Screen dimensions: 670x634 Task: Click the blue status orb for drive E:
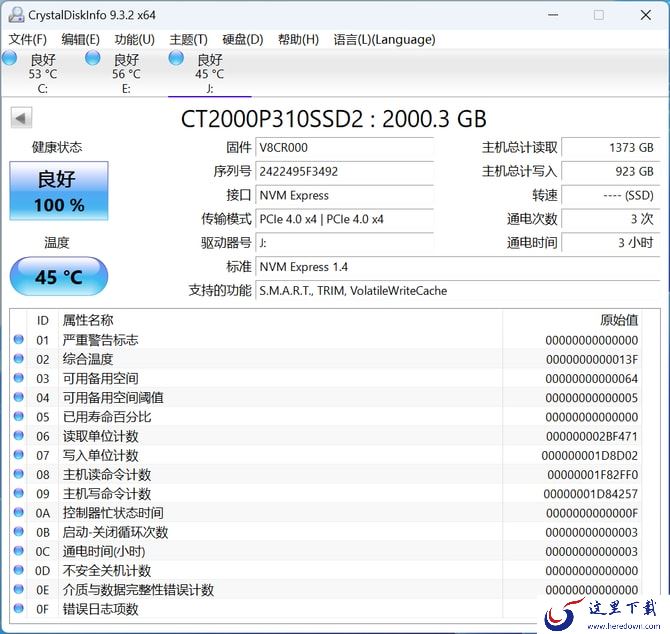pos(93,58)
